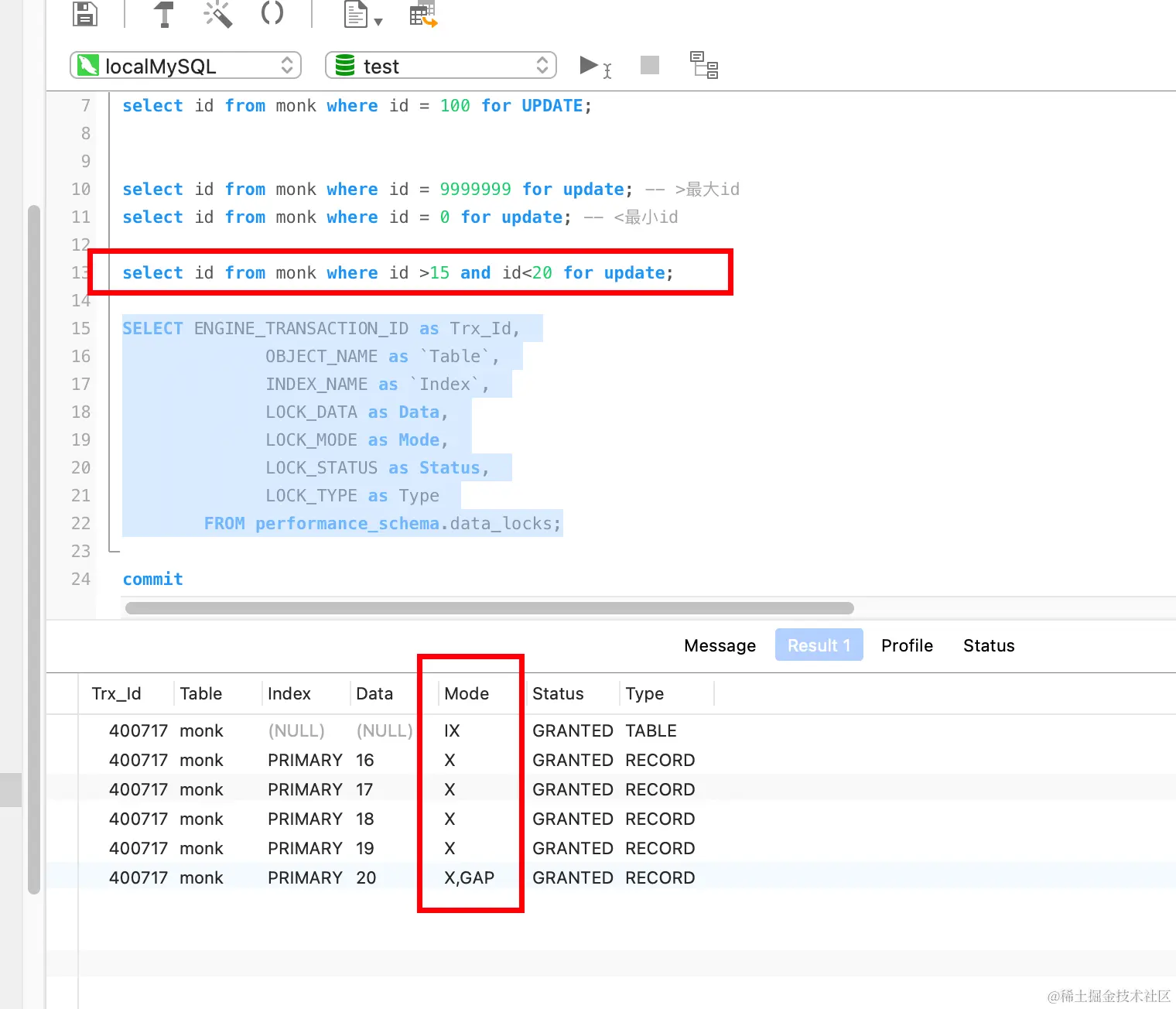Click the LOCK_STATUS as Status line
Viewport: 1176px width, 1009px height.
(x=378, y=467)
